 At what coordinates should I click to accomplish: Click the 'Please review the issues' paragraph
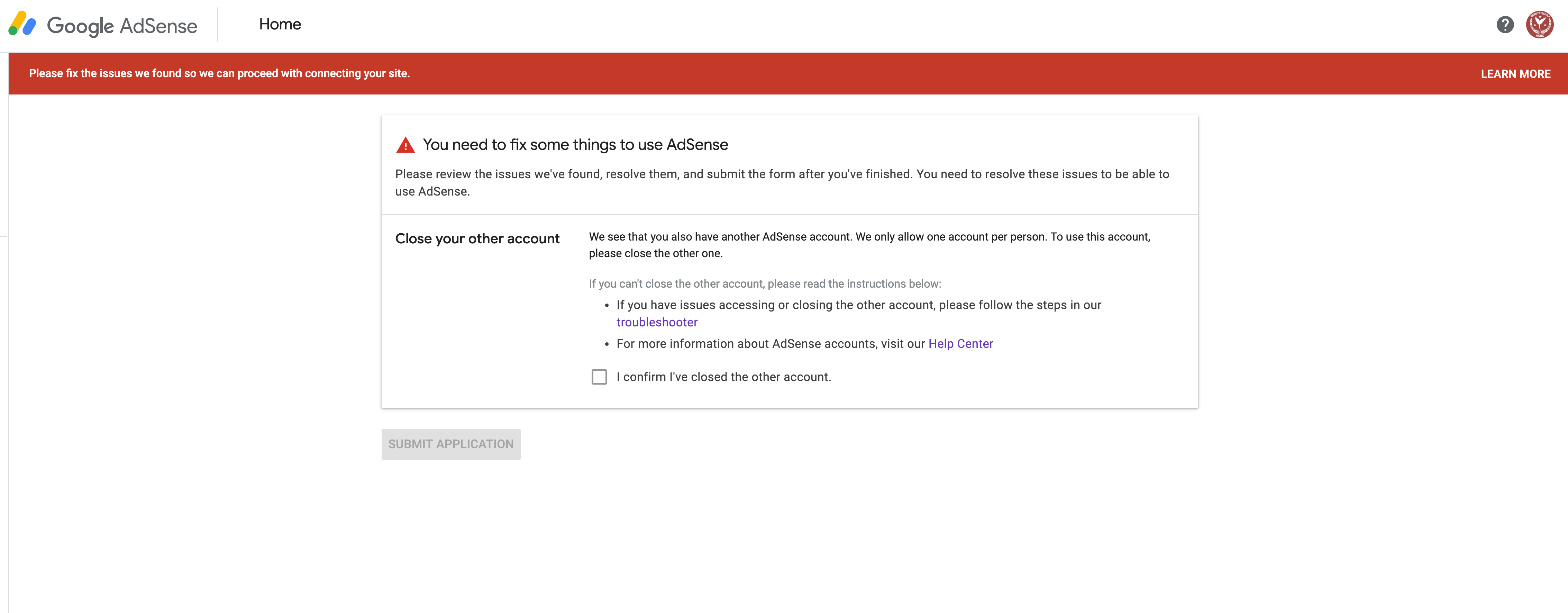[x=782, y=175]
